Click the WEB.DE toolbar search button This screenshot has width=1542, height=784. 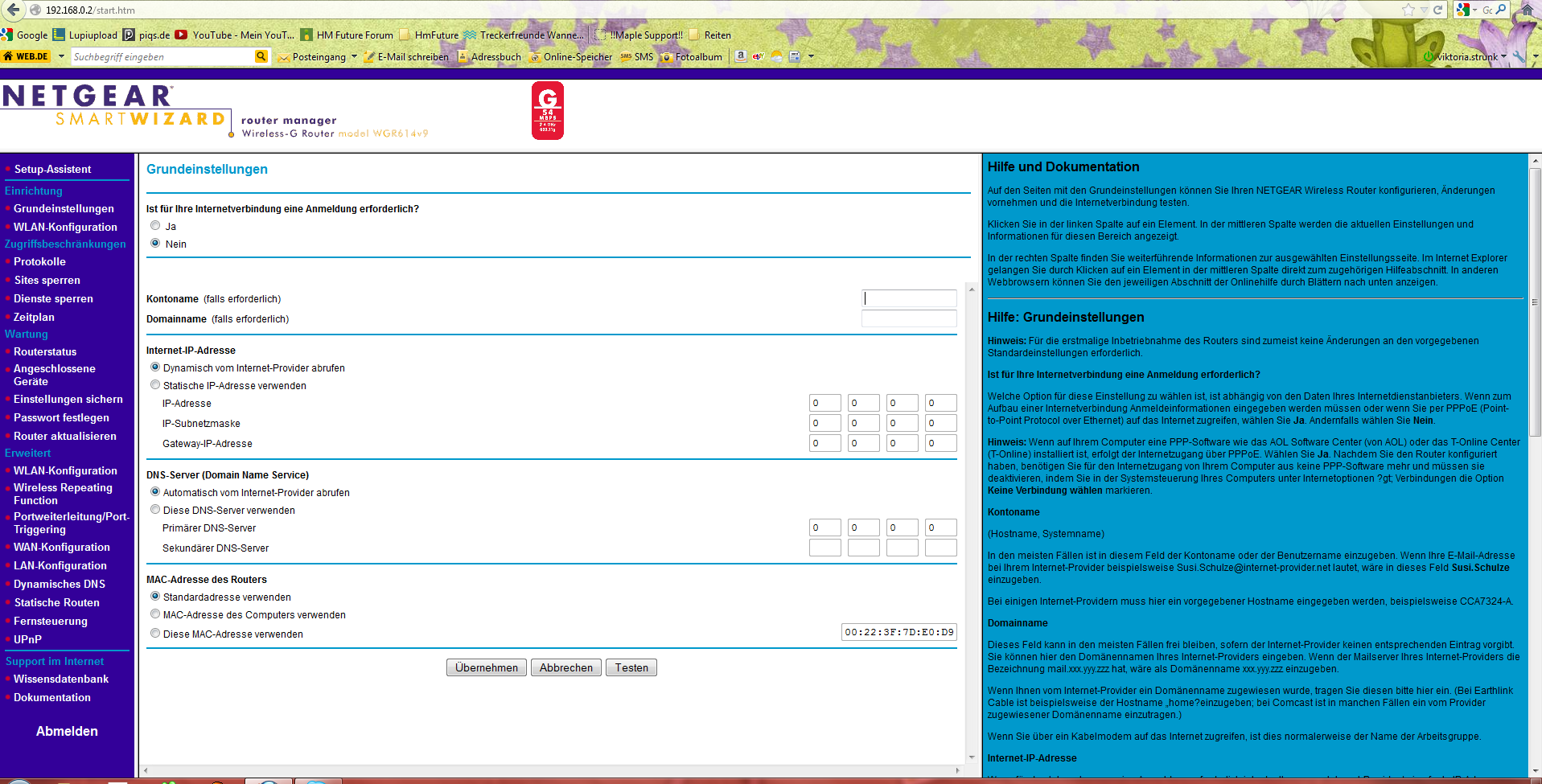(x=261, y=56)
